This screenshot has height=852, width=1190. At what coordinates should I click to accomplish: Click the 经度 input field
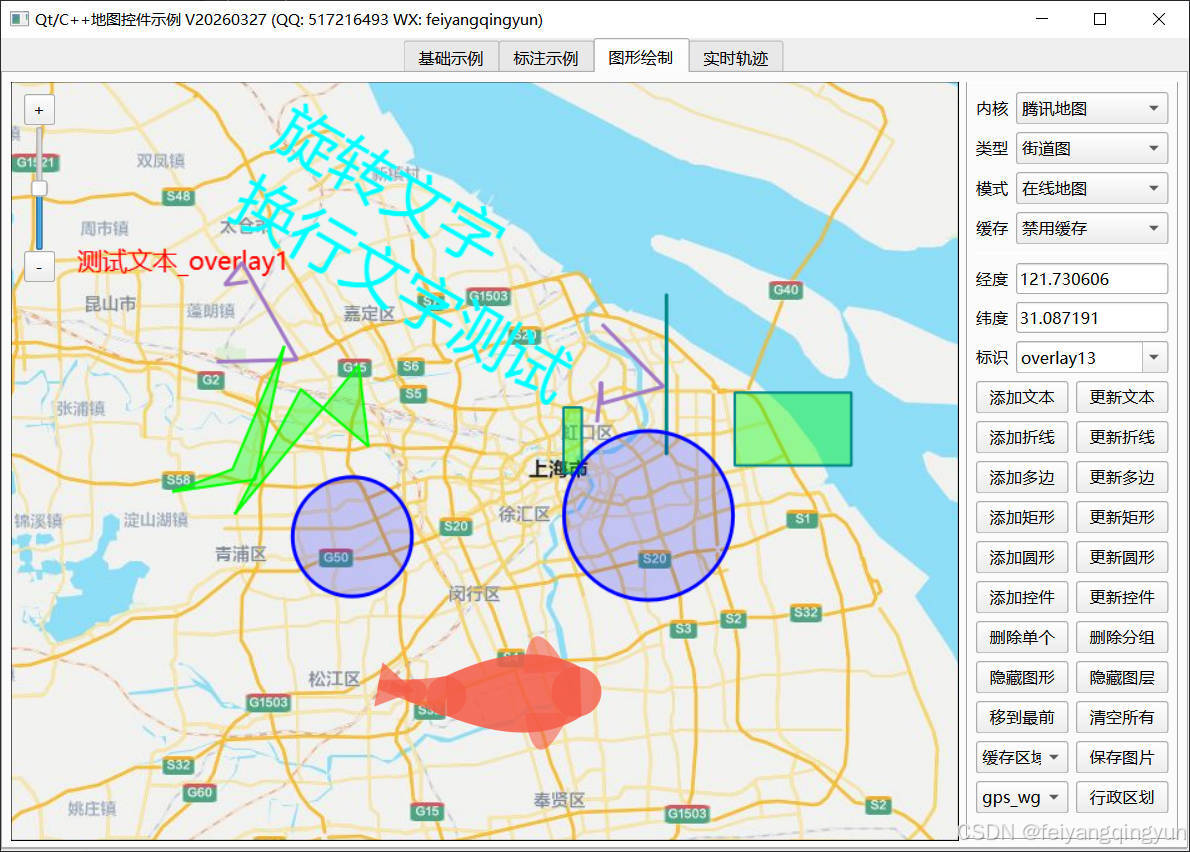pyautogui.click(x=1091, y=279)
